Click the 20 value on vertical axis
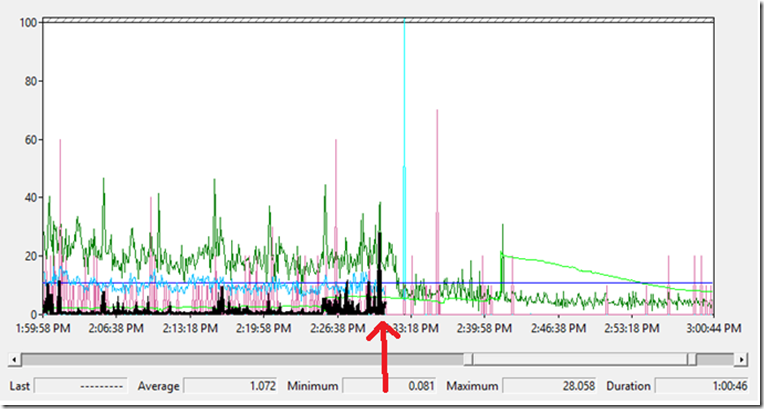The image size is (764, 409). click(31, 256)
